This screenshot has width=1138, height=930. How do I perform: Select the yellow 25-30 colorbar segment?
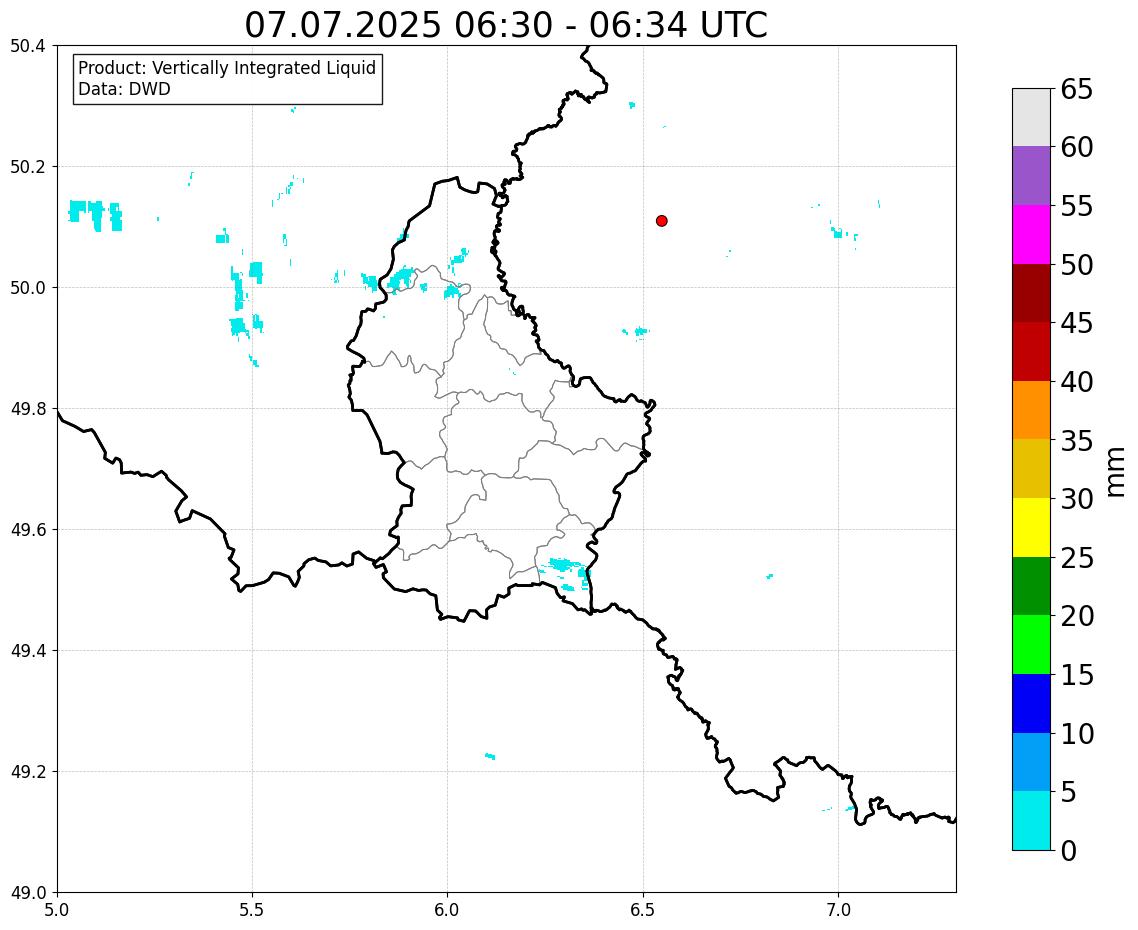1031,527
